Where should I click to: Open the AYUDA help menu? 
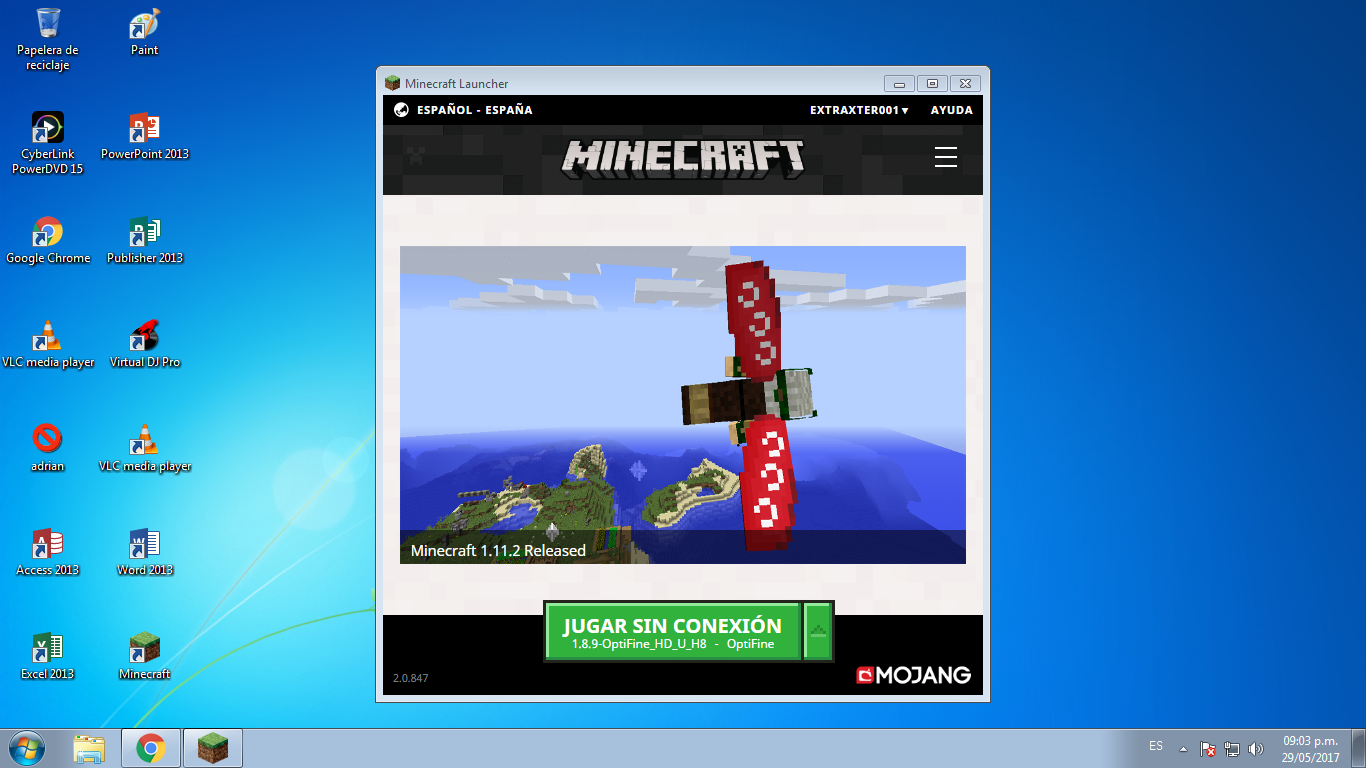pyautogui.click(x=951, y=110)
